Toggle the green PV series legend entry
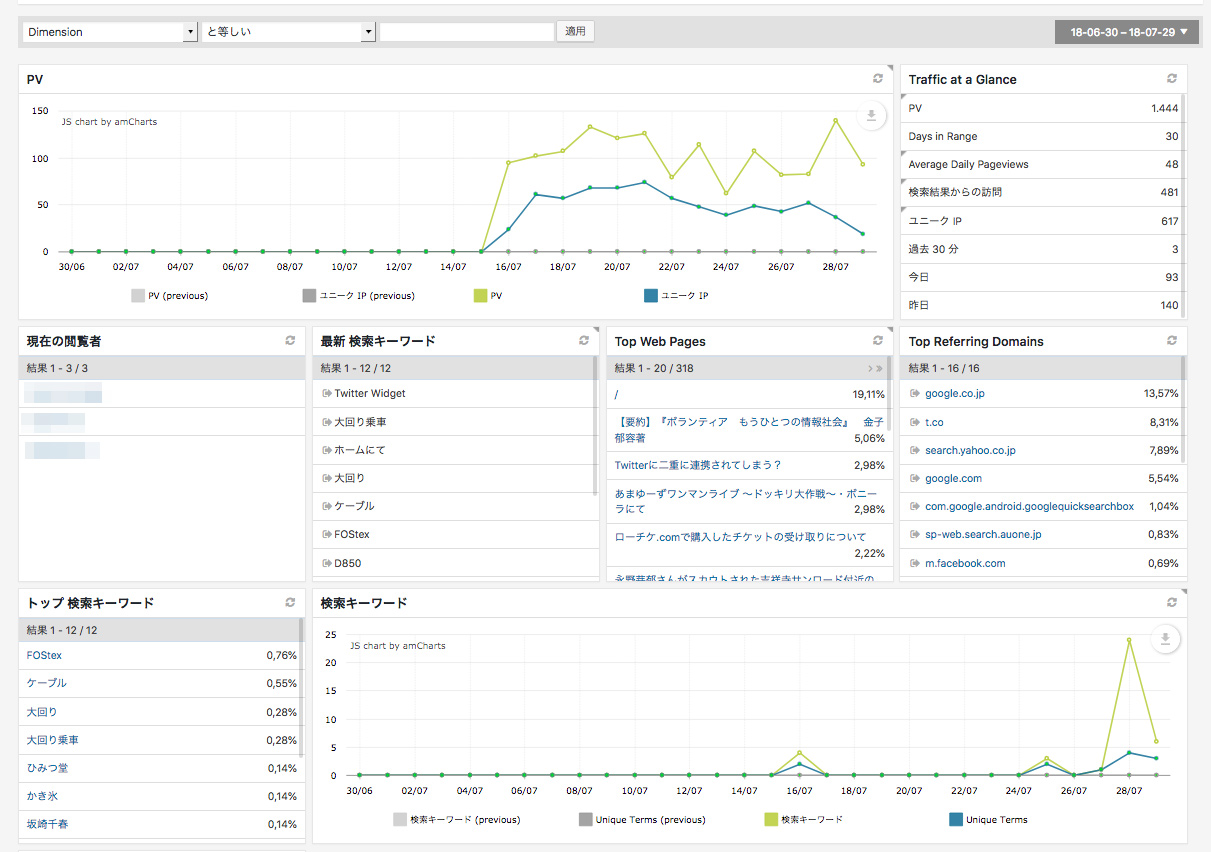 [488, 296]
